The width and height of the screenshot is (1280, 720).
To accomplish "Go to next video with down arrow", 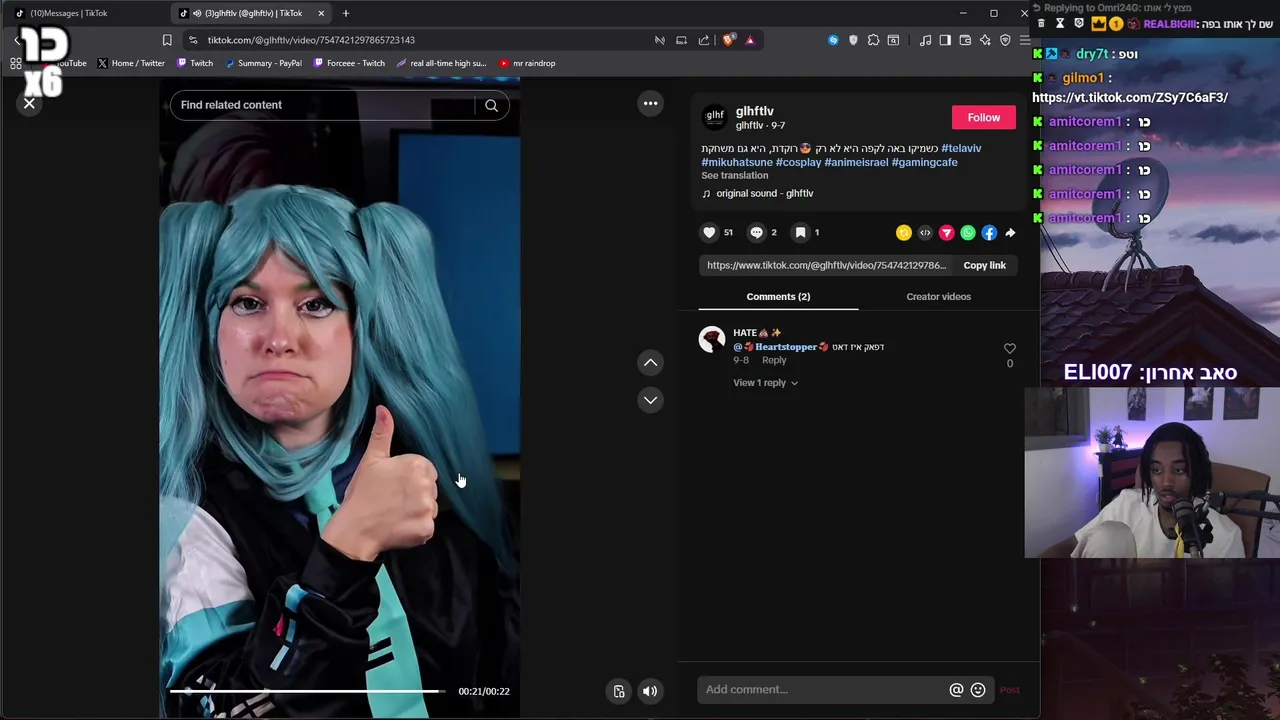I will (651, 400).
